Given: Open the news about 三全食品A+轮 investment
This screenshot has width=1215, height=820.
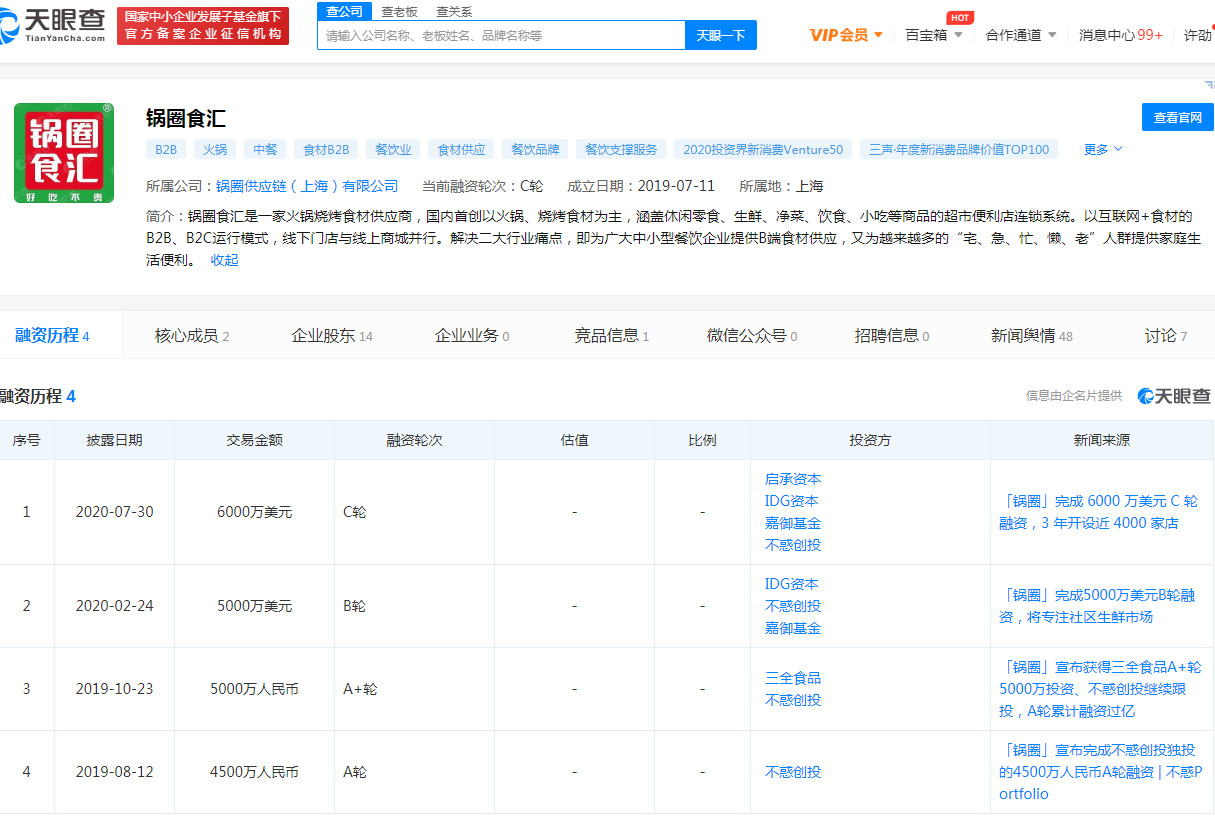Looking at the screenshot, I should (1100, 689).
